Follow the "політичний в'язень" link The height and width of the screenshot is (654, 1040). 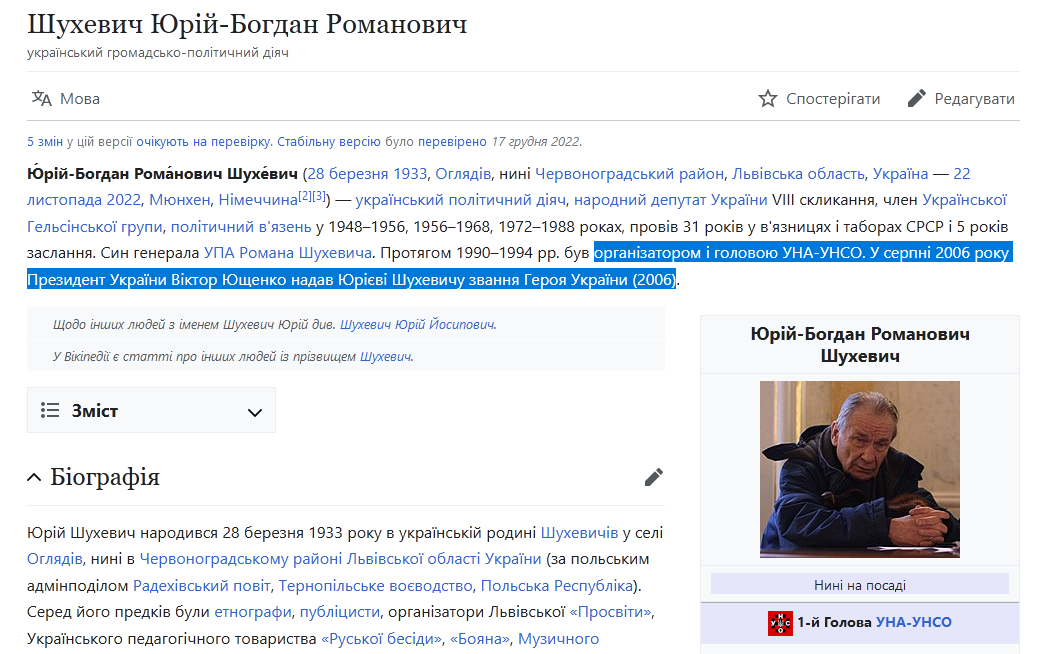tap(241, 227)
